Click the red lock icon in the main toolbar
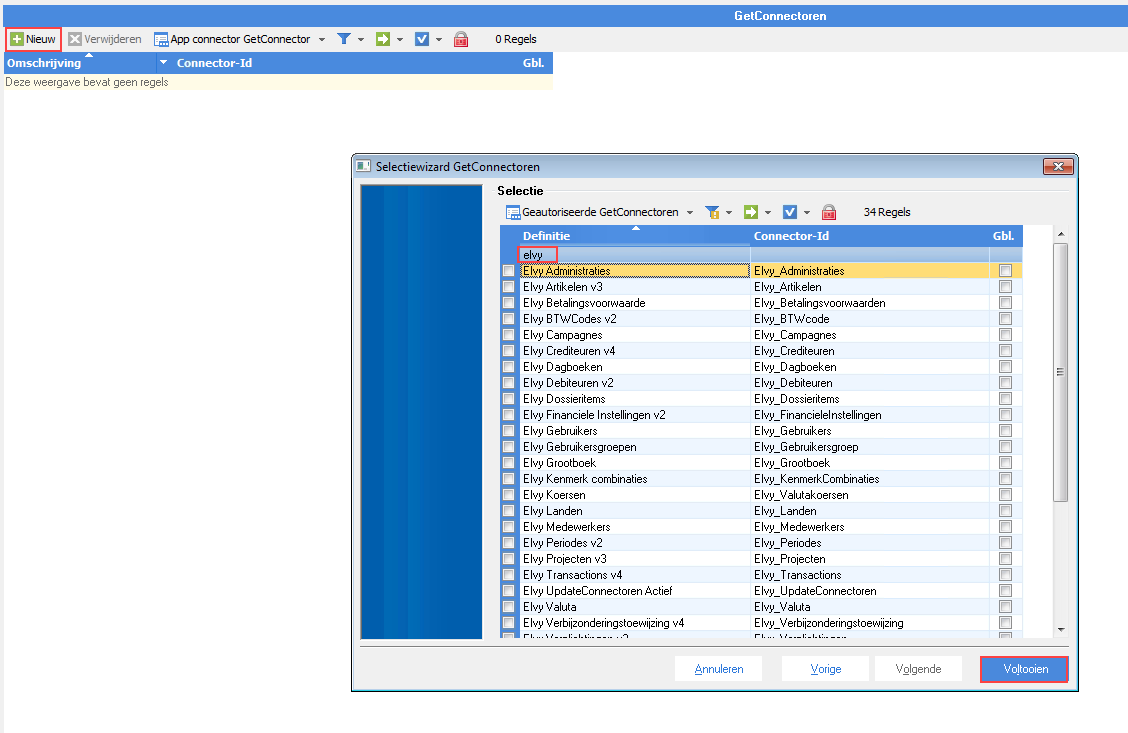 coord(461,39)
